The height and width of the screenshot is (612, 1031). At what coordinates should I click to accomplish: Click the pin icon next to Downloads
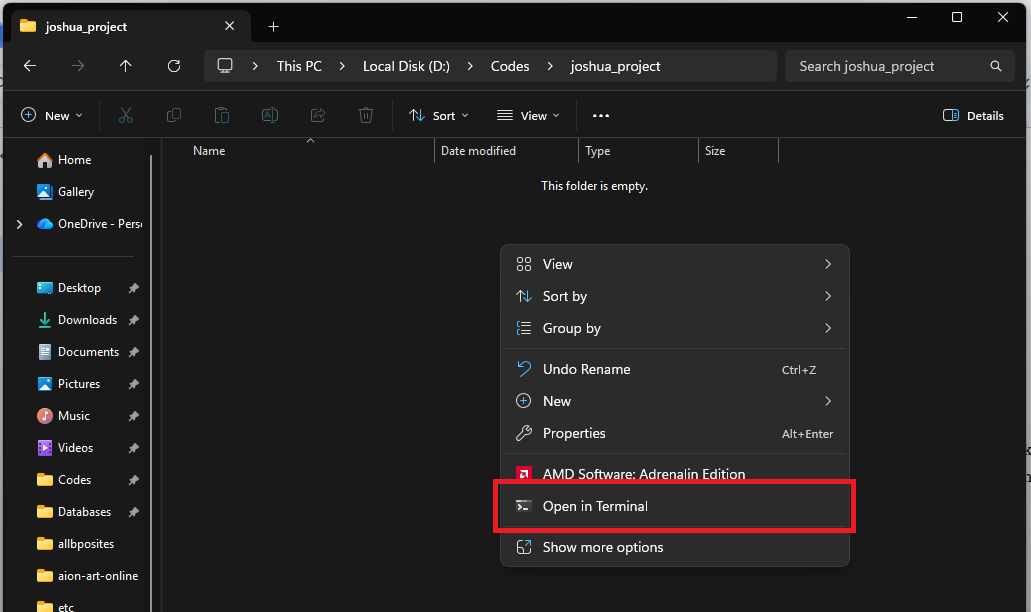[x=133, y=320]
